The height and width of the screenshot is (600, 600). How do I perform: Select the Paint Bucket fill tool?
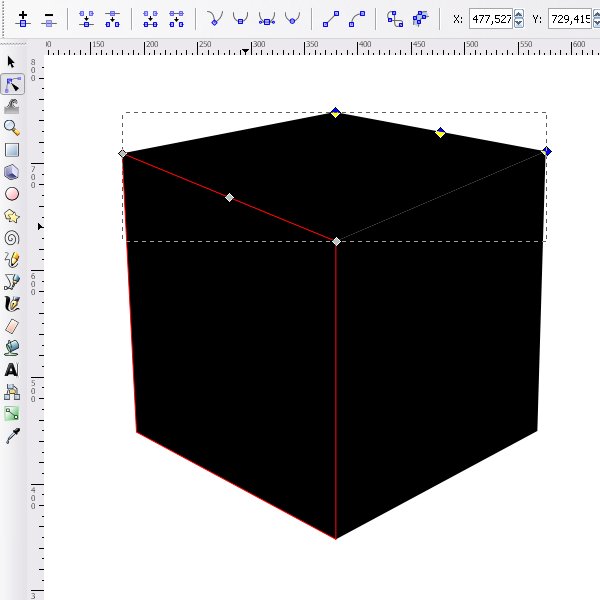[12, 348]
